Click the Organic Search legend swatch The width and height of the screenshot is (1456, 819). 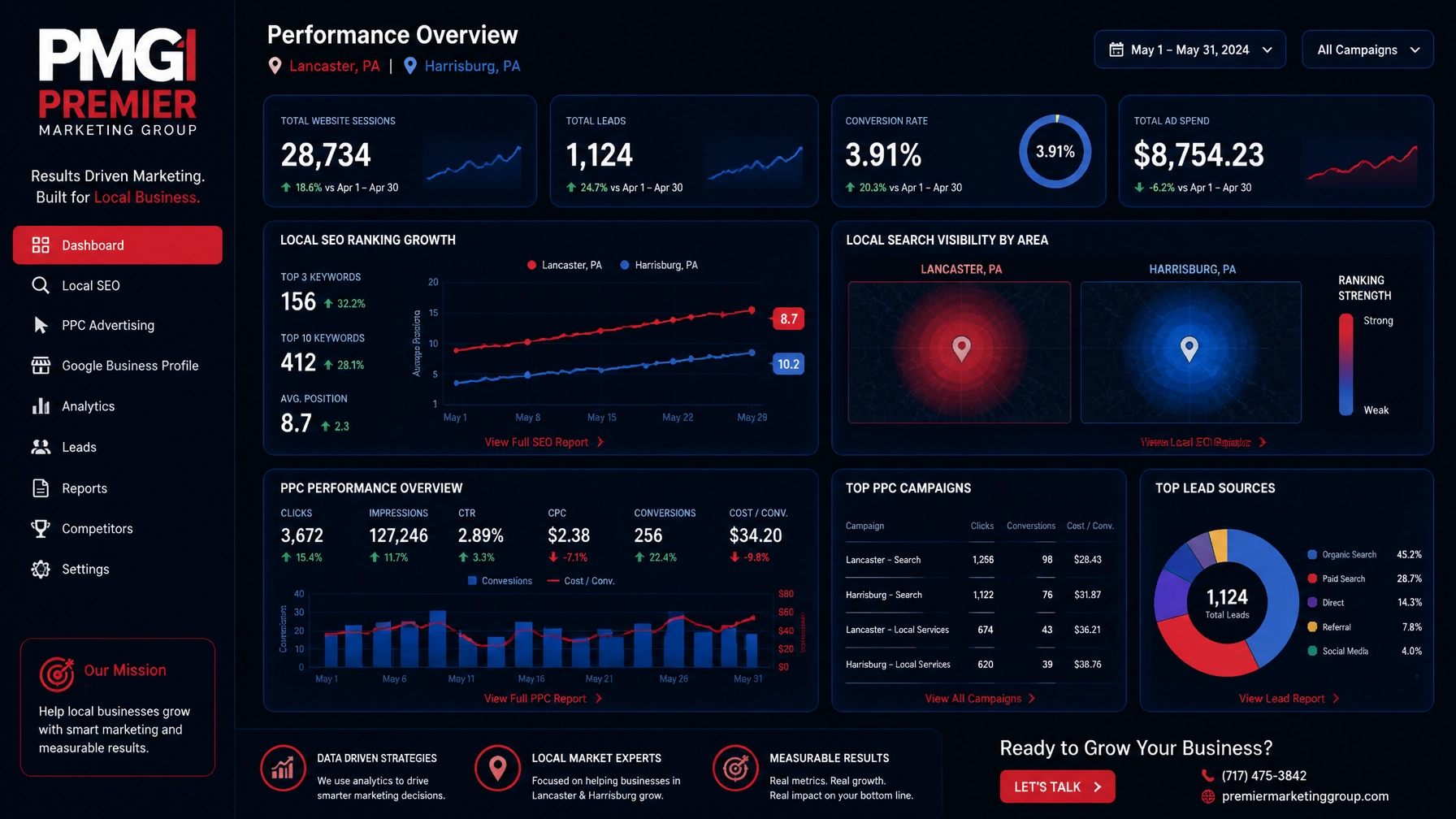(1312, 555)
